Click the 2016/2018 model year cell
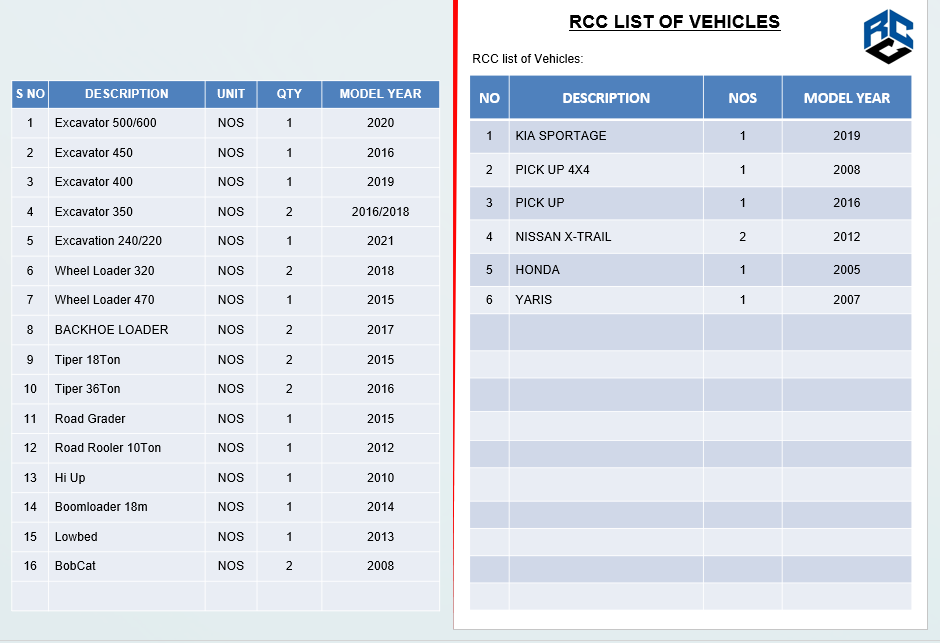940x643 pixels. pos(380,212)
